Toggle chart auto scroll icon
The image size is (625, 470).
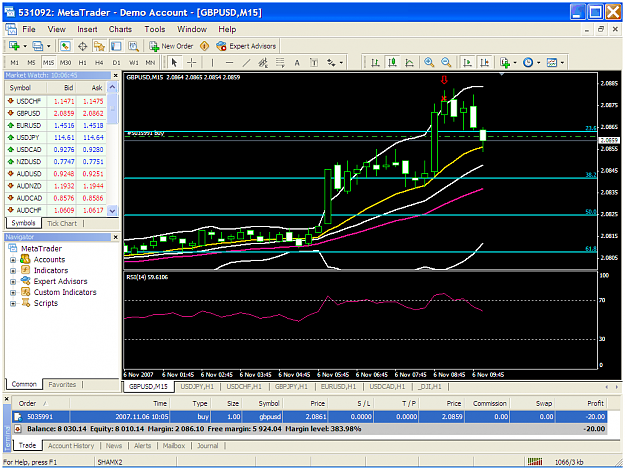point(467,63)
